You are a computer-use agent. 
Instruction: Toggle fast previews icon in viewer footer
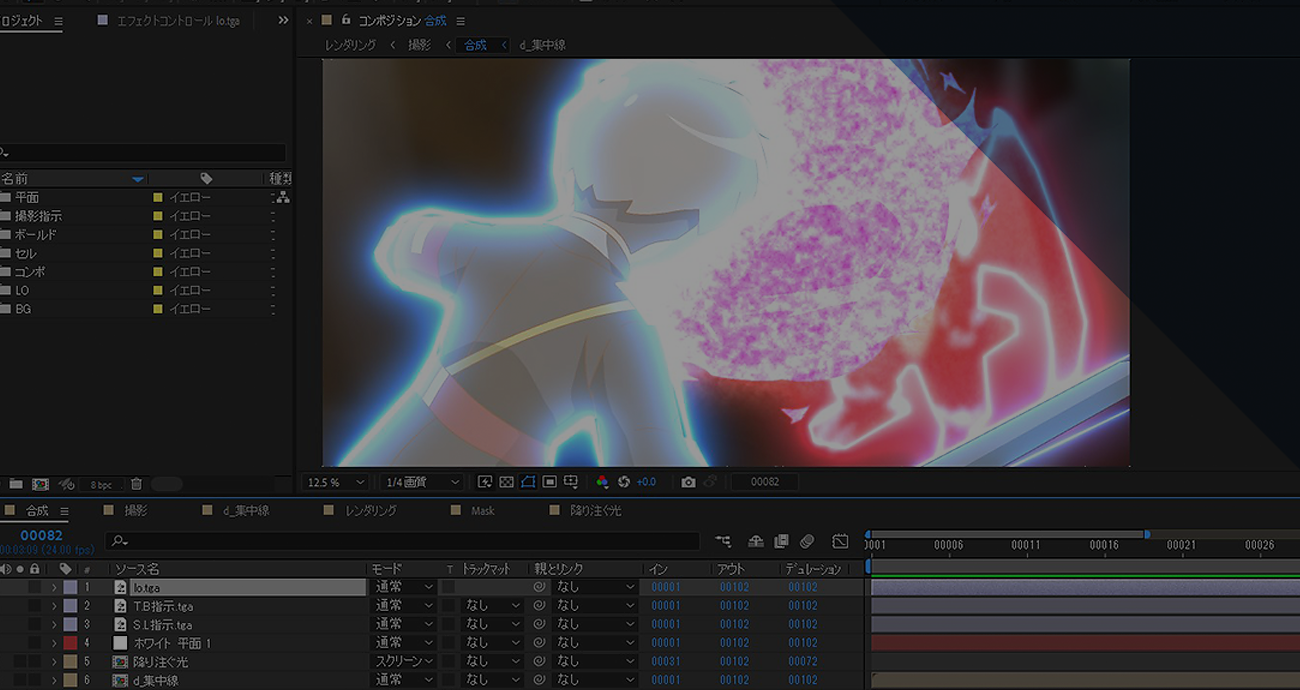point(485,482)
